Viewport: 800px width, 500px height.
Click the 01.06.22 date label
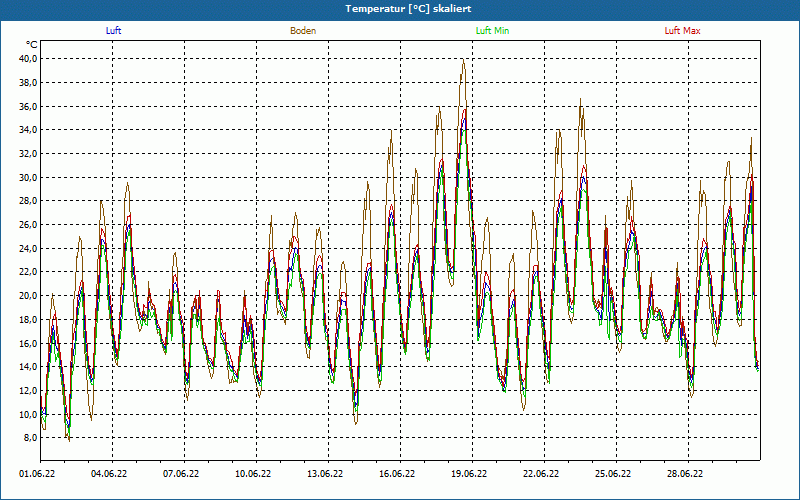click(37, 474)
